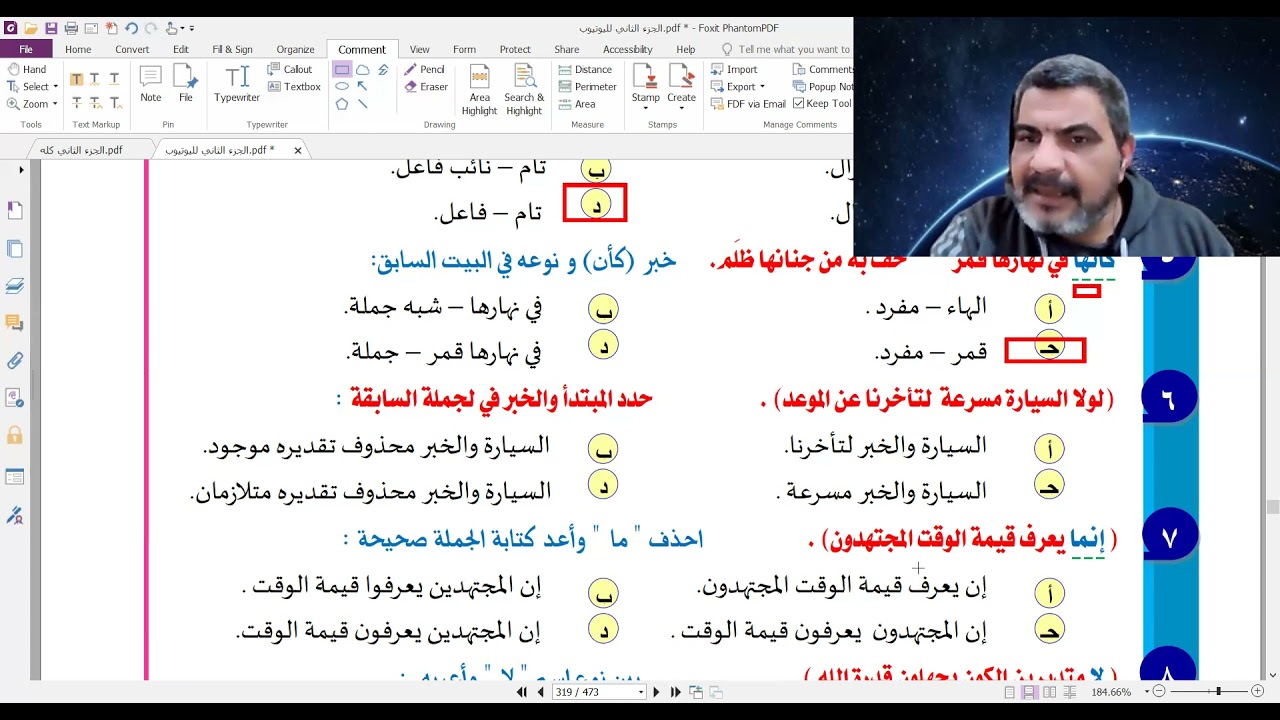The width and height of the screenshot is (1280, 720).
Task: Jump to the first page
Action: click(x=522, y=692)
